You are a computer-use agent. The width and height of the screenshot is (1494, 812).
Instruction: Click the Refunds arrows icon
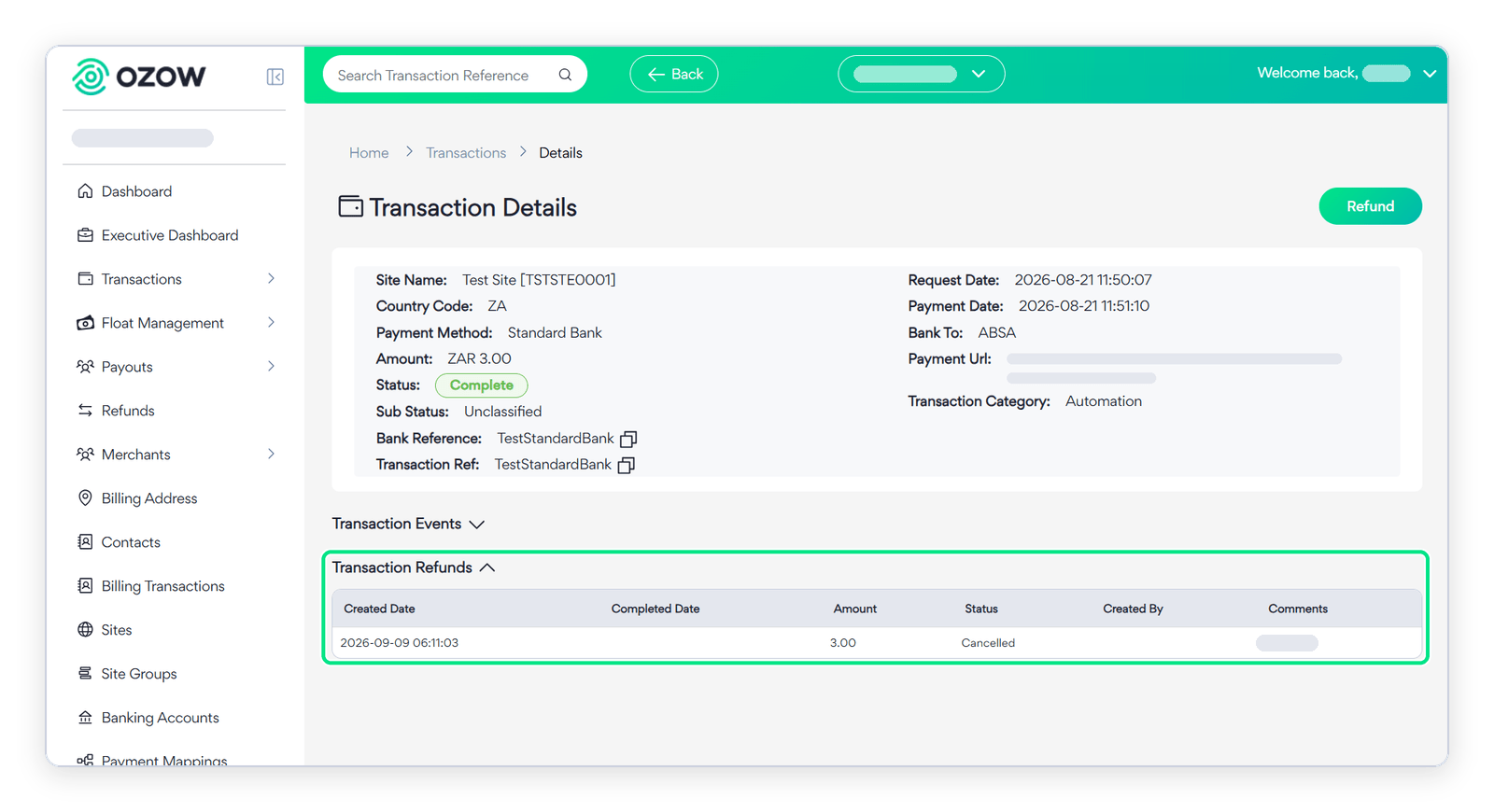pyautogui.click(x=85, y=411)
